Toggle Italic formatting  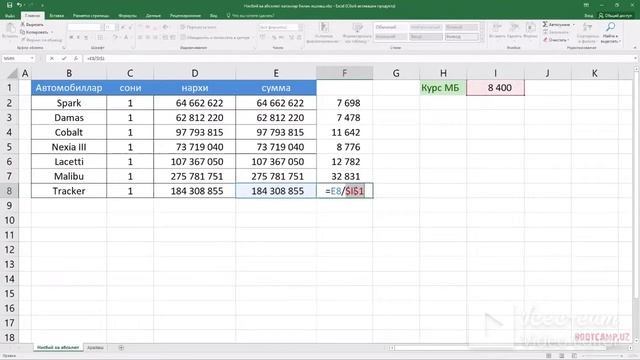pos(78,38)
